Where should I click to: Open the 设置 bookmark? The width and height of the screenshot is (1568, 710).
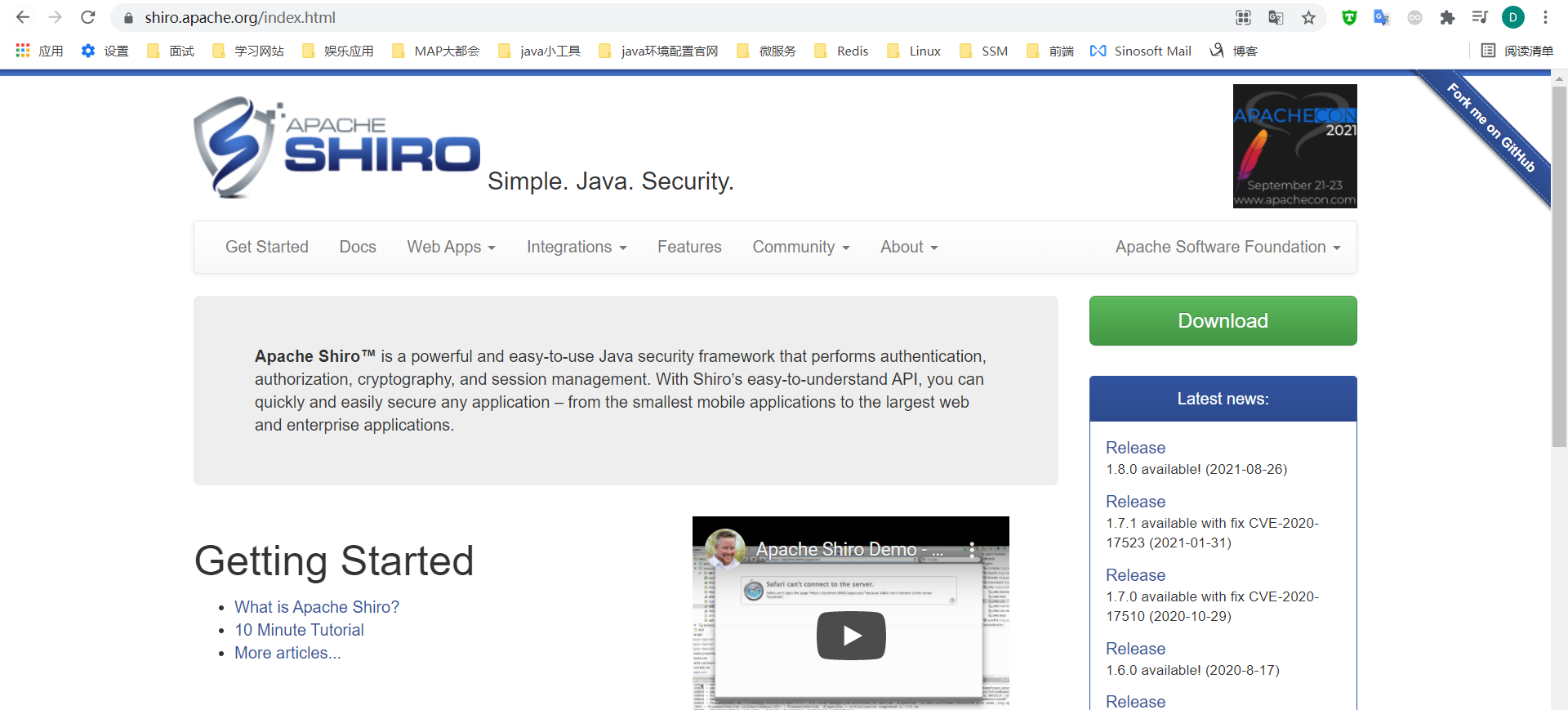point(105,51)
